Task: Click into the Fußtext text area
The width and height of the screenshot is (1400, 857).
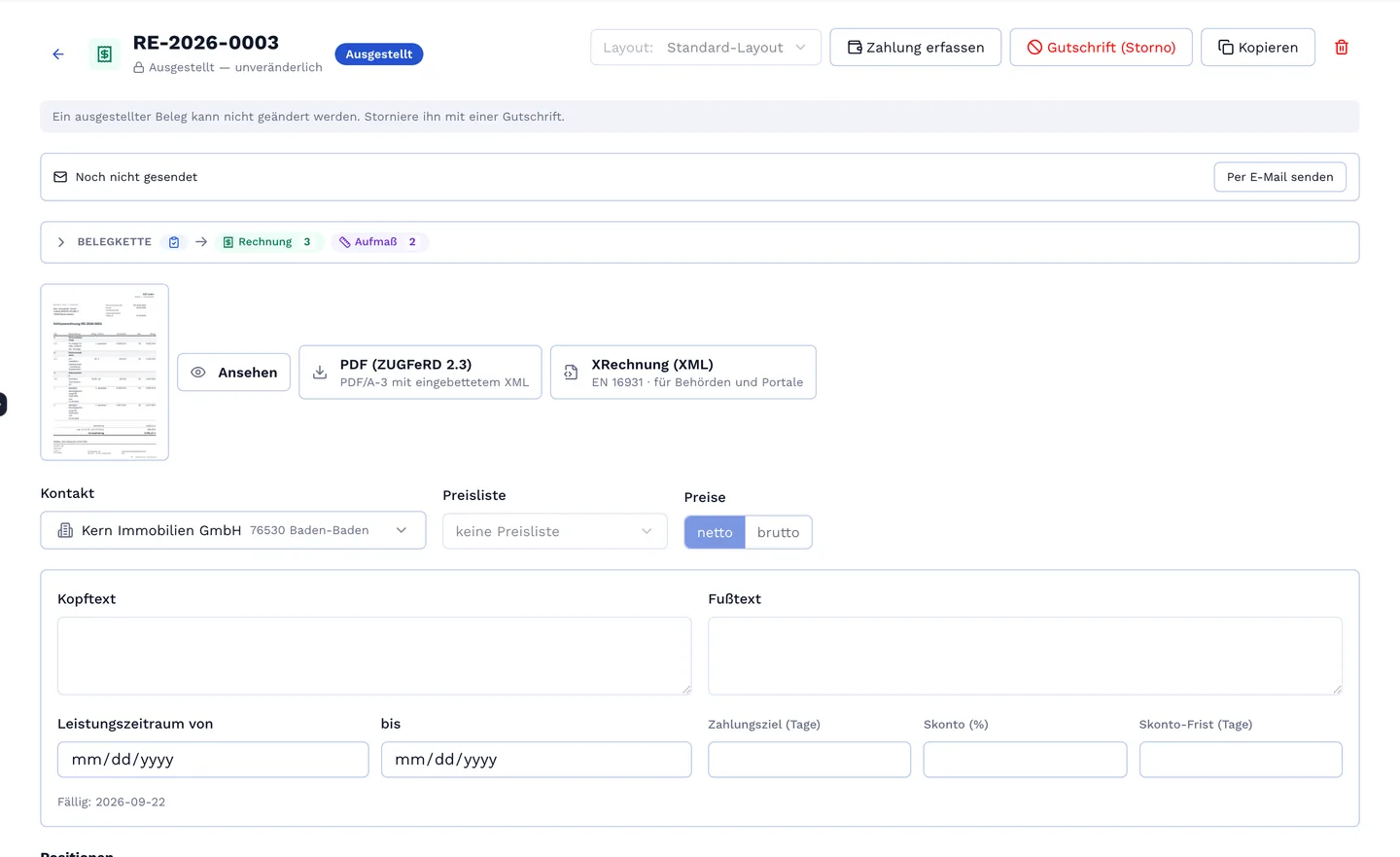Action: 1026,656
